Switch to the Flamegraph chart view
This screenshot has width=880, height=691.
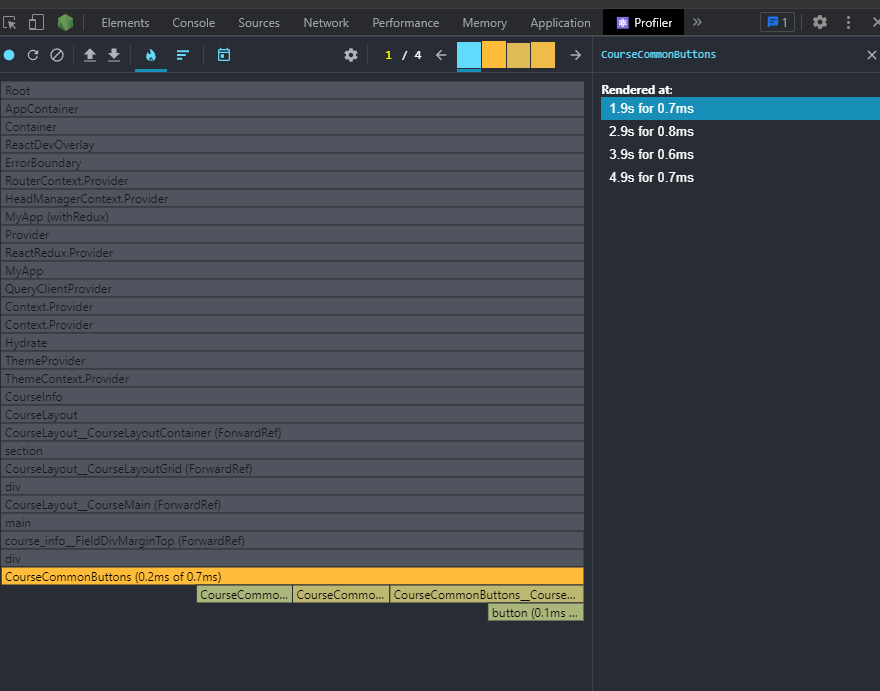click(151, 55)
